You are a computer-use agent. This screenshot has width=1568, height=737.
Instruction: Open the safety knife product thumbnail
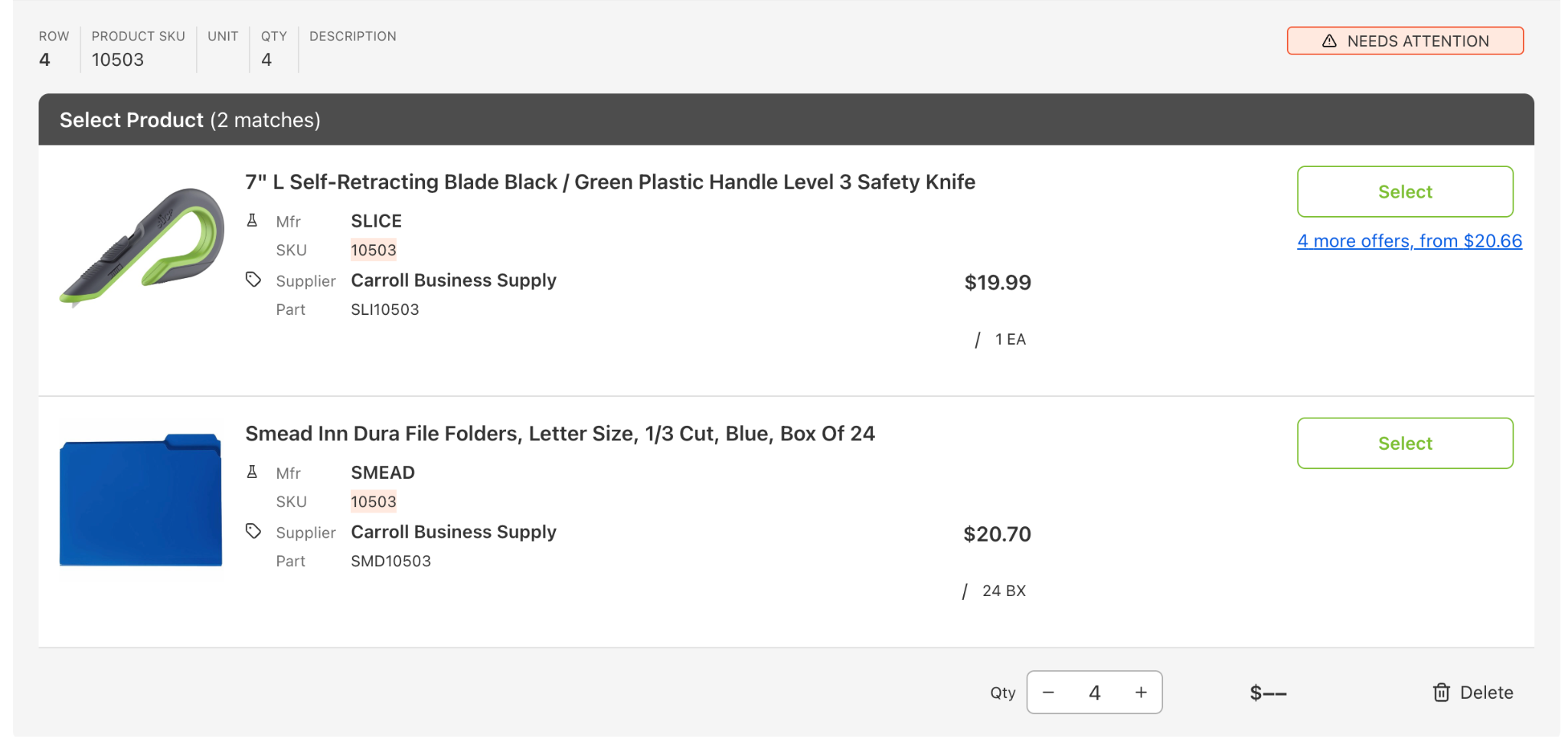[x=142, y=245]
